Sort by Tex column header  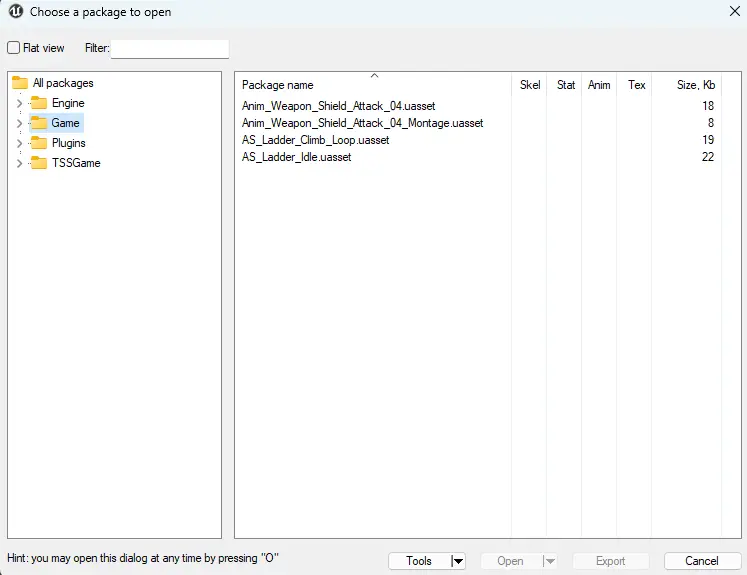tap(635, 85)
